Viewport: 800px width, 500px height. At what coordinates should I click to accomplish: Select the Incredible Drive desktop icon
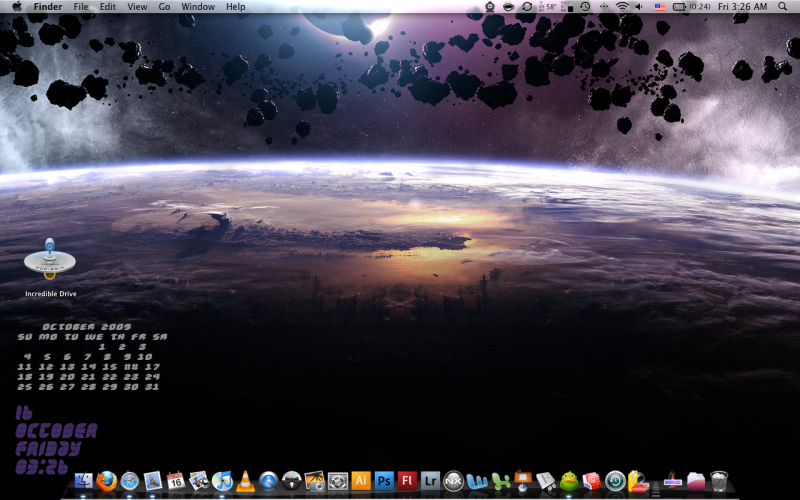coord(50,262)
